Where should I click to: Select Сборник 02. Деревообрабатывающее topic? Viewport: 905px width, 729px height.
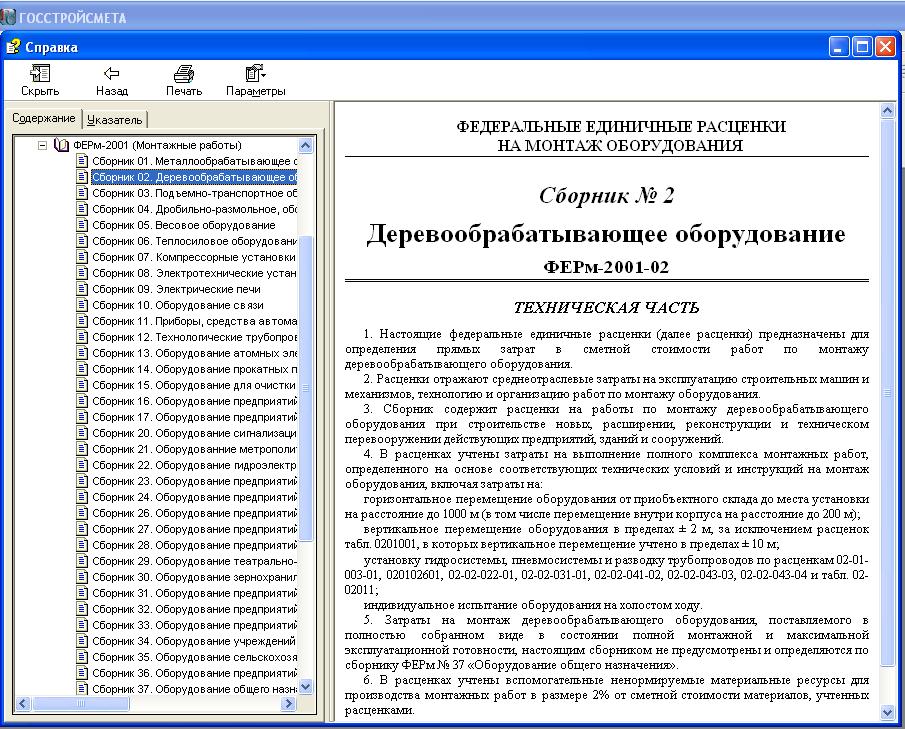(194, 177)
